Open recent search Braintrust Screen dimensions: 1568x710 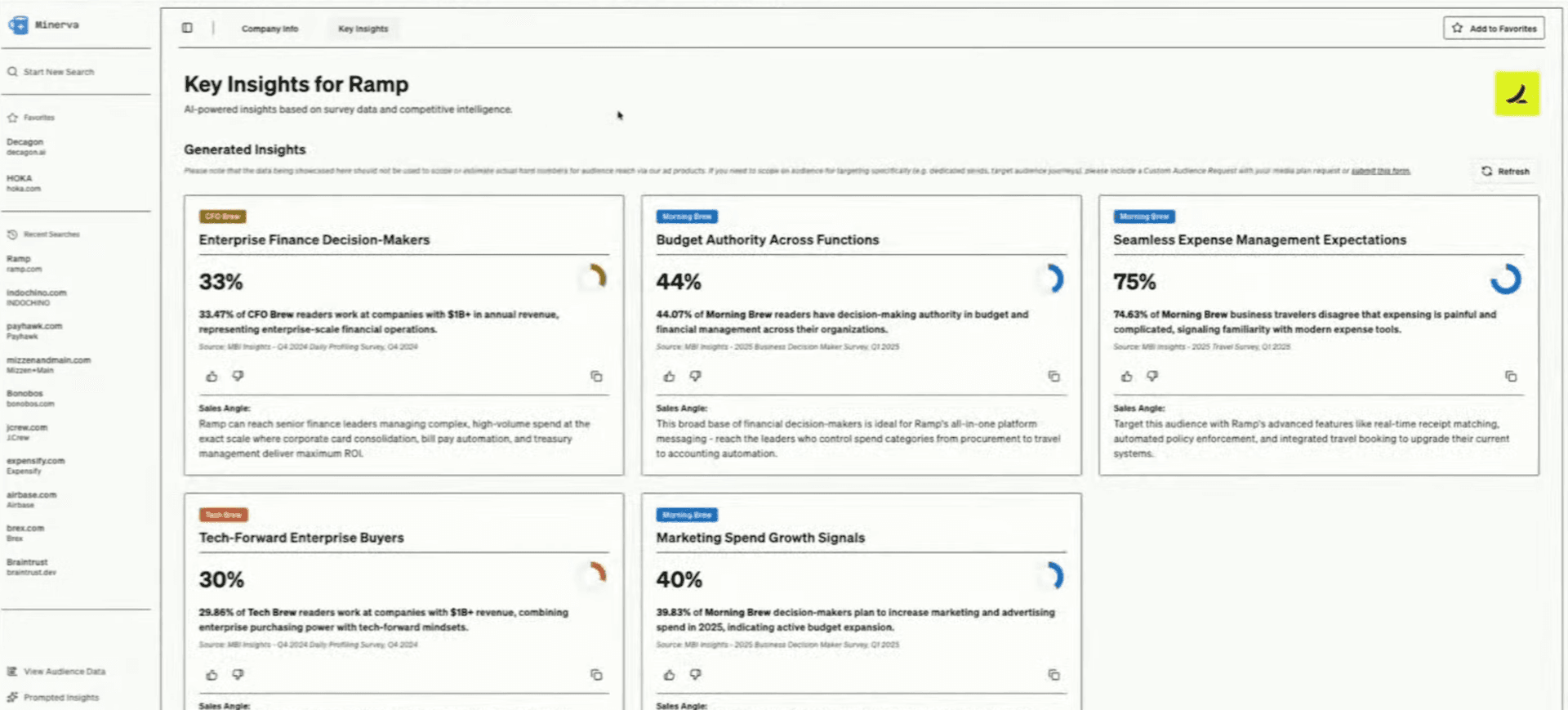coord(31,567)
